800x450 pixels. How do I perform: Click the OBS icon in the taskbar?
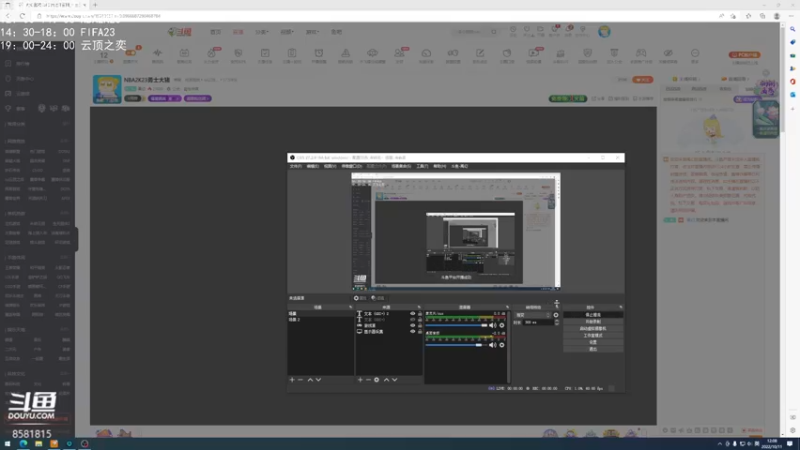[85, 444]
